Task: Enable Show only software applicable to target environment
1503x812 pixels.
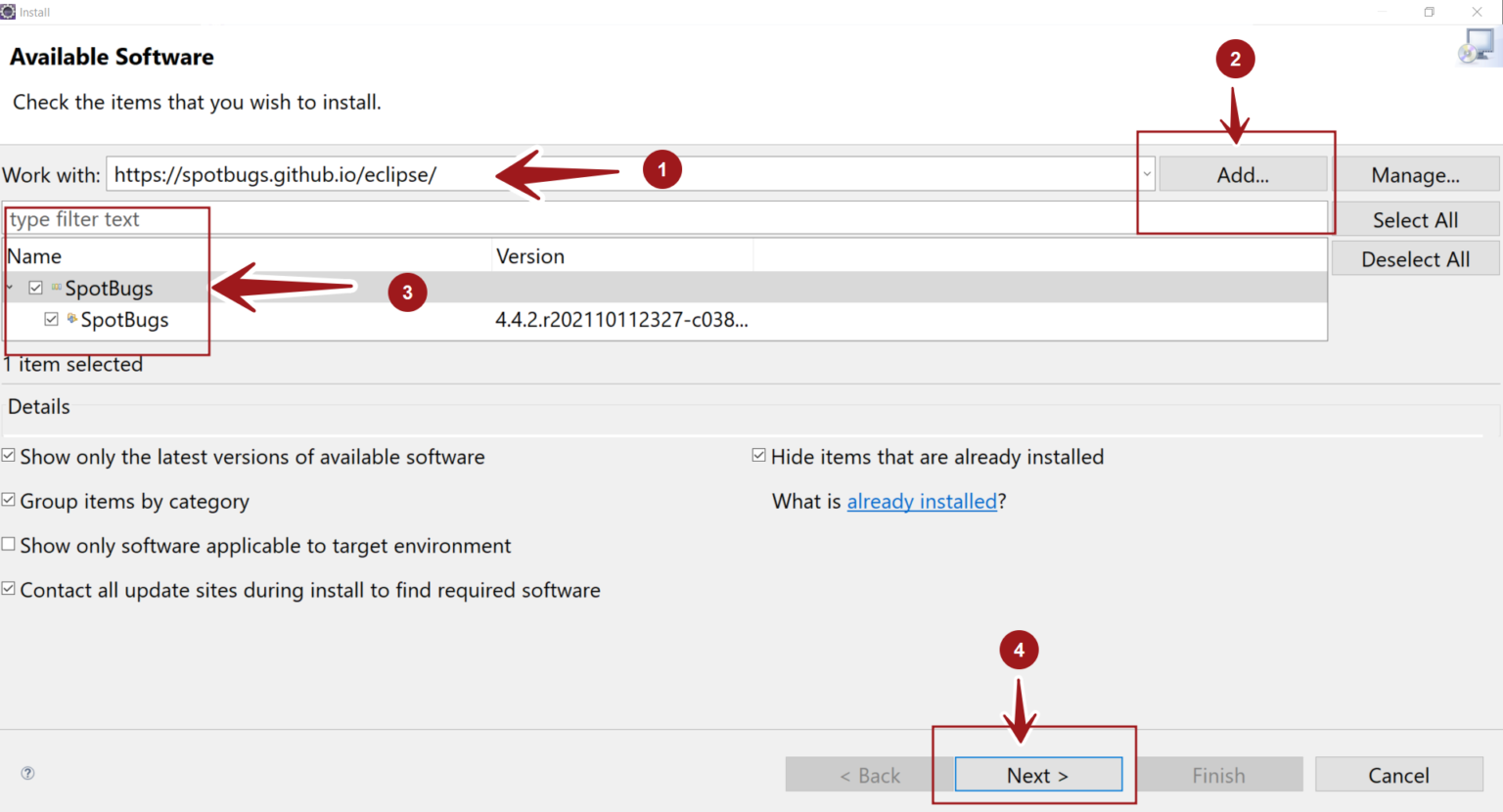Action: [9, 545]
